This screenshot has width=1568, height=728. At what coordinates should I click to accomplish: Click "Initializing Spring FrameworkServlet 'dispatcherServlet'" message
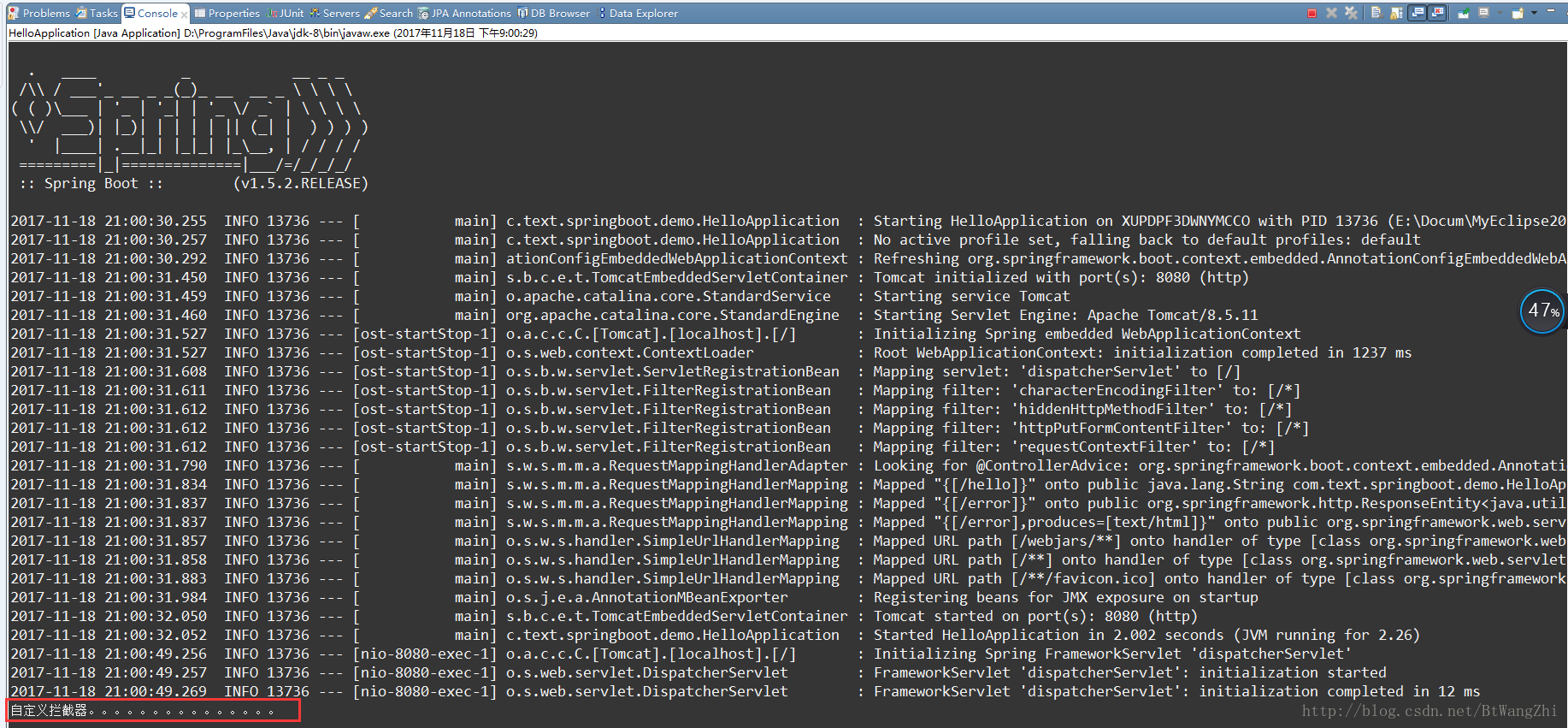pos(1112,654)
